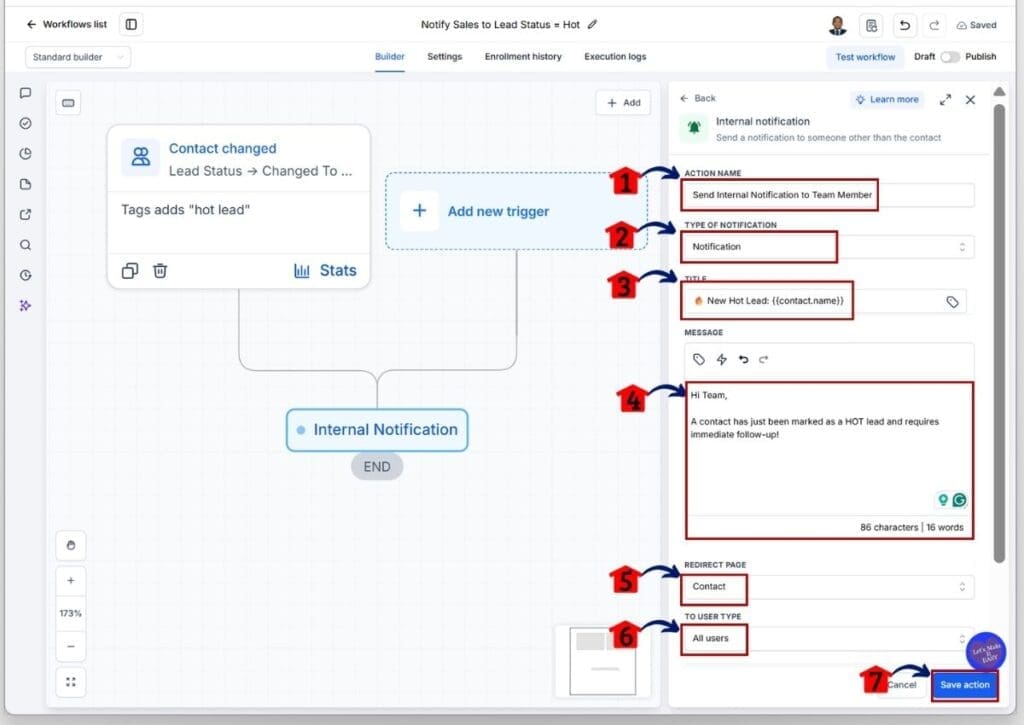Go back to Workflows list
Image resolution: width=1024 pixels, height=725 pixels.
click(x=66, y=24)
